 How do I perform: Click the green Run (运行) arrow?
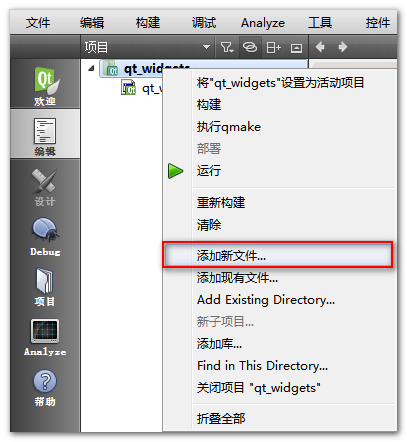[175, 171]
